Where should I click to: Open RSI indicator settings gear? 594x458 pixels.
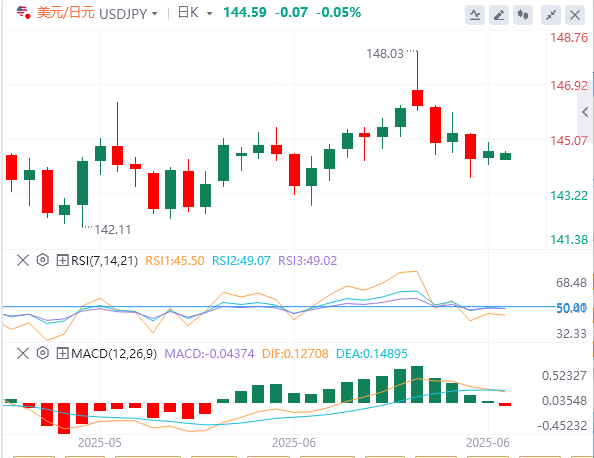tap(43, 260)
